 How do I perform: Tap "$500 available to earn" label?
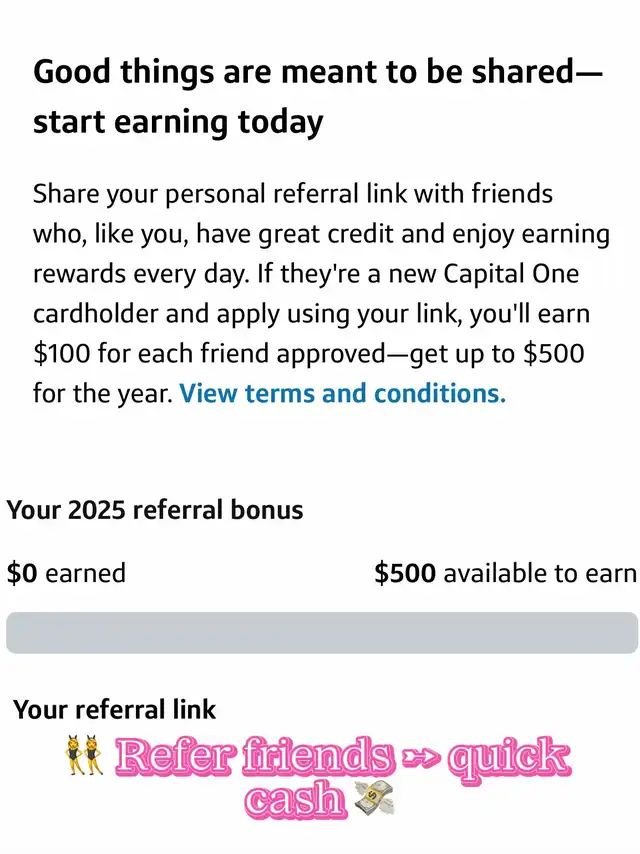(505, 573)
